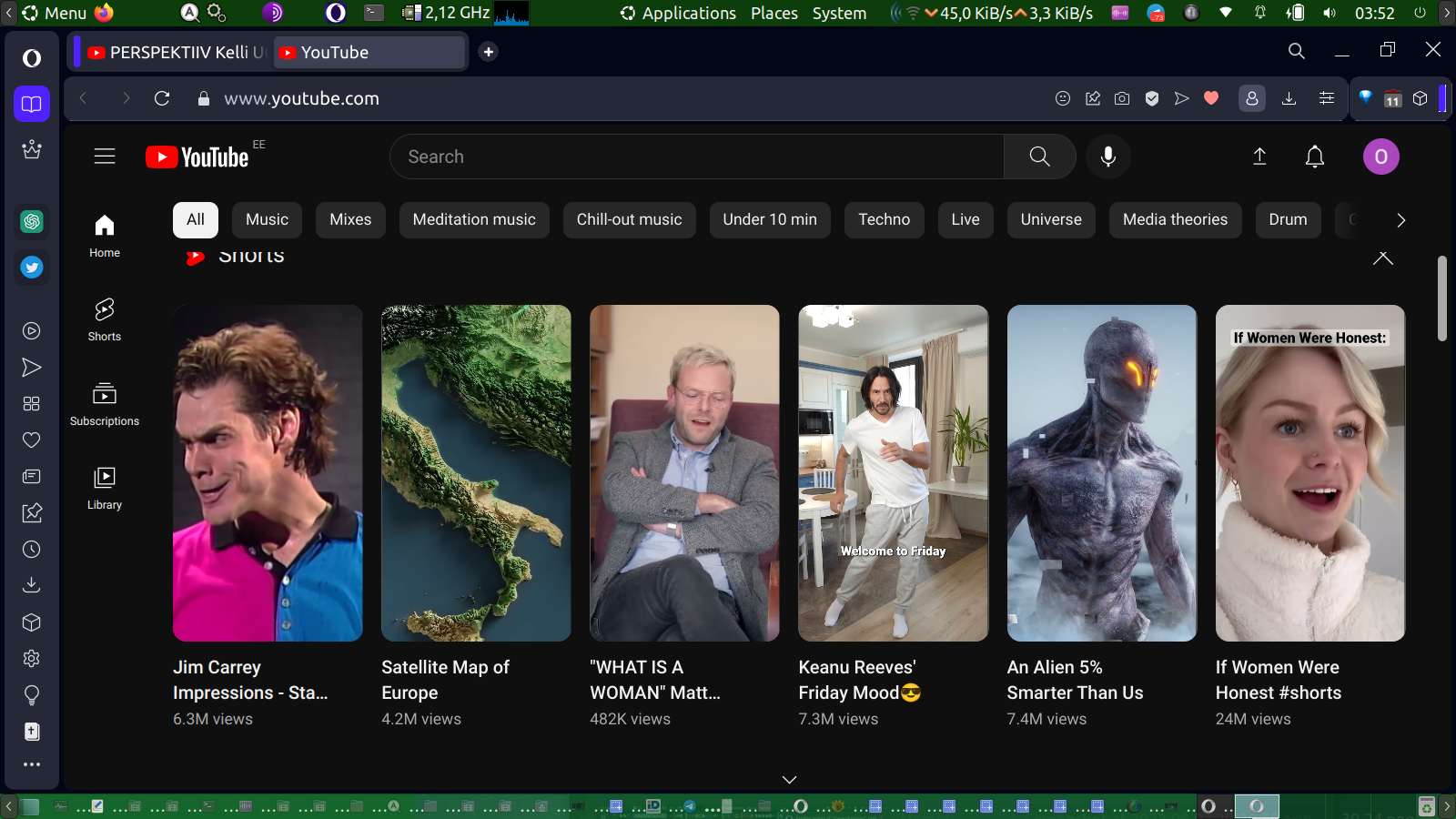Open the Twitter panel in Opera sidebar

click(x=32, y=268)
